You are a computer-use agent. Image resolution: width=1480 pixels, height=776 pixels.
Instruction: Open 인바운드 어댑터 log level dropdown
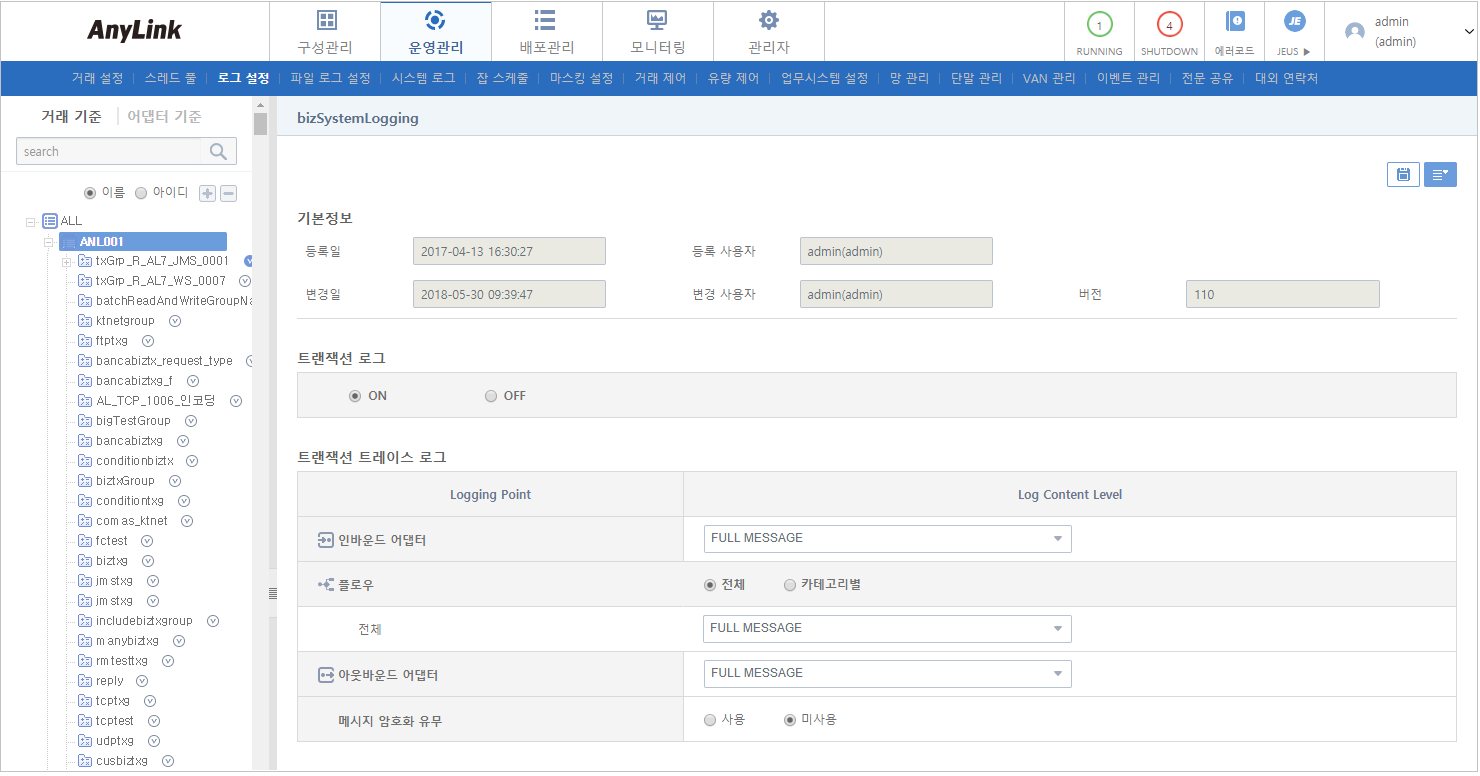887,539
